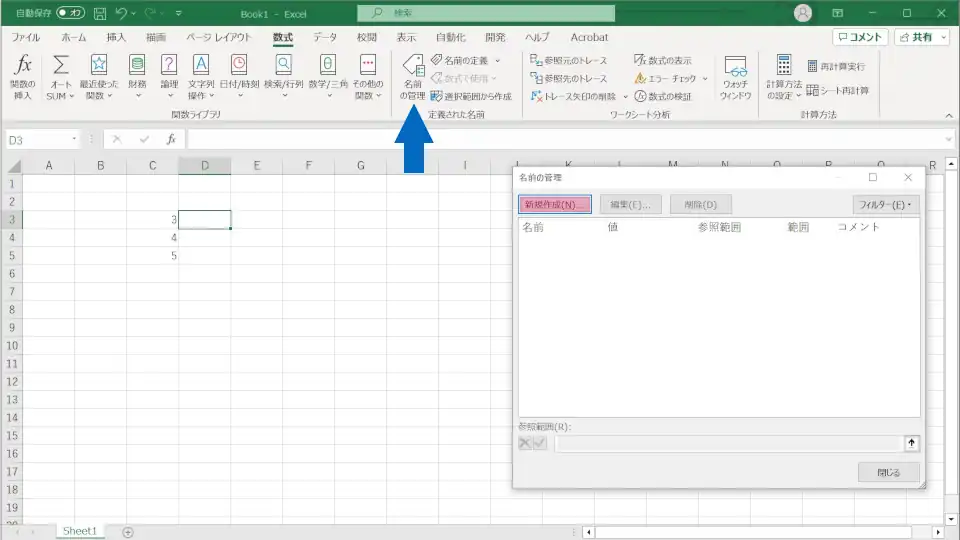Trace Precedents (参照元のトレース)

(x=569, y=60)
